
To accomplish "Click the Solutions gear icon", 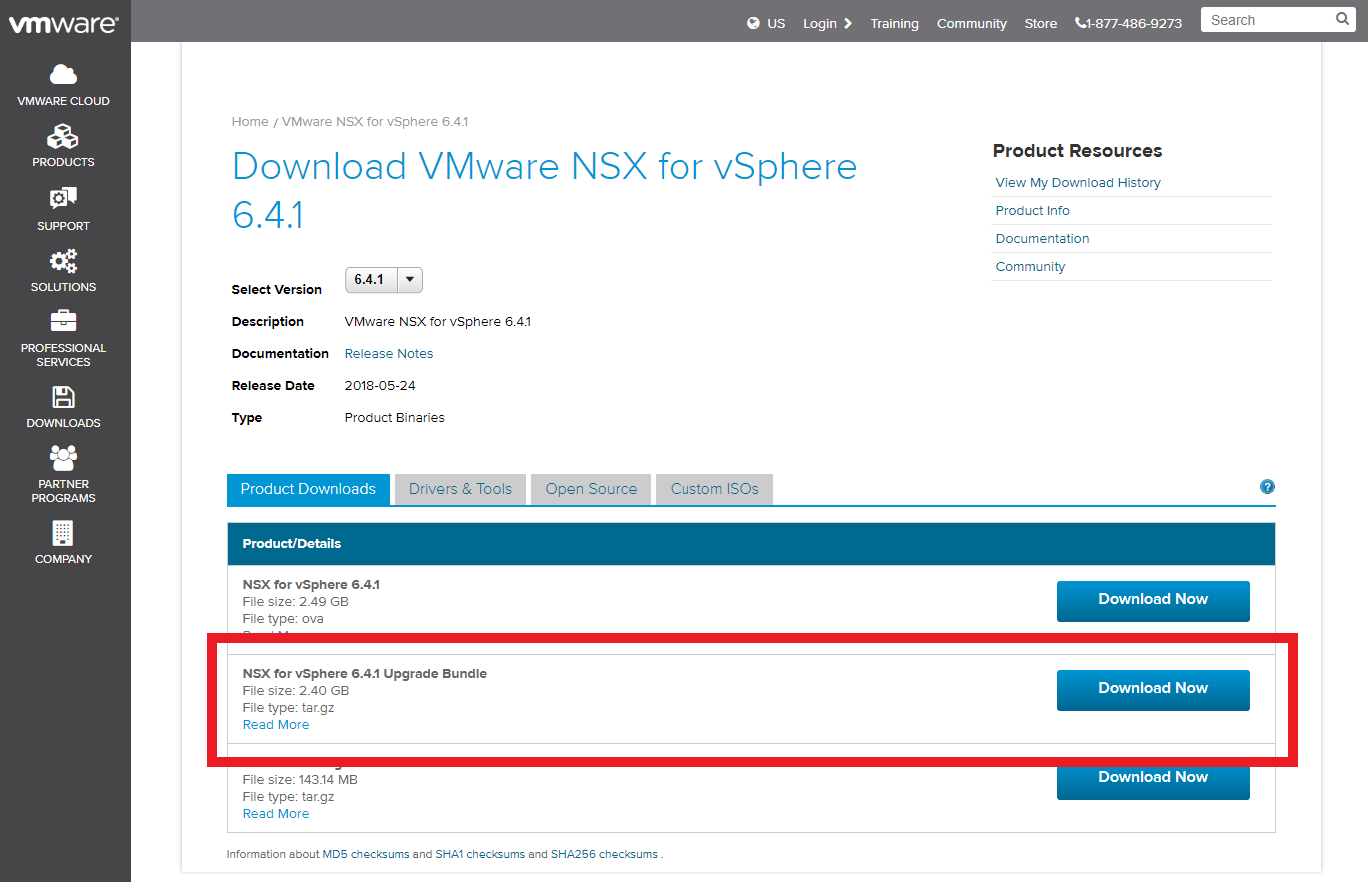I will pos(63,260).
